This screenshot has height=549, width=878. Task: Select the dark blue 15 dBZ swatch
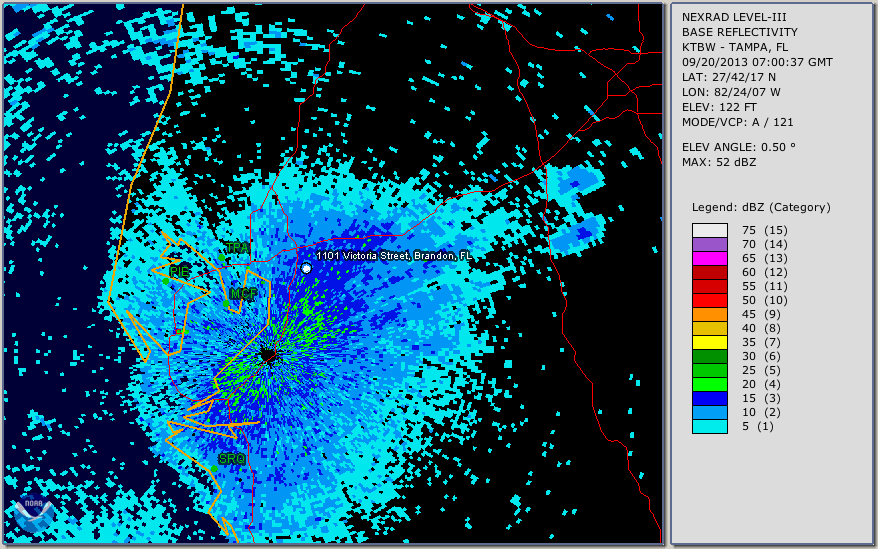coord(710,399)
